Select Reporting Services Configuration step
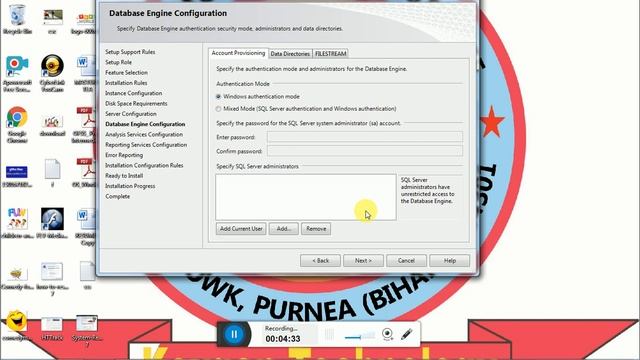 146,144
